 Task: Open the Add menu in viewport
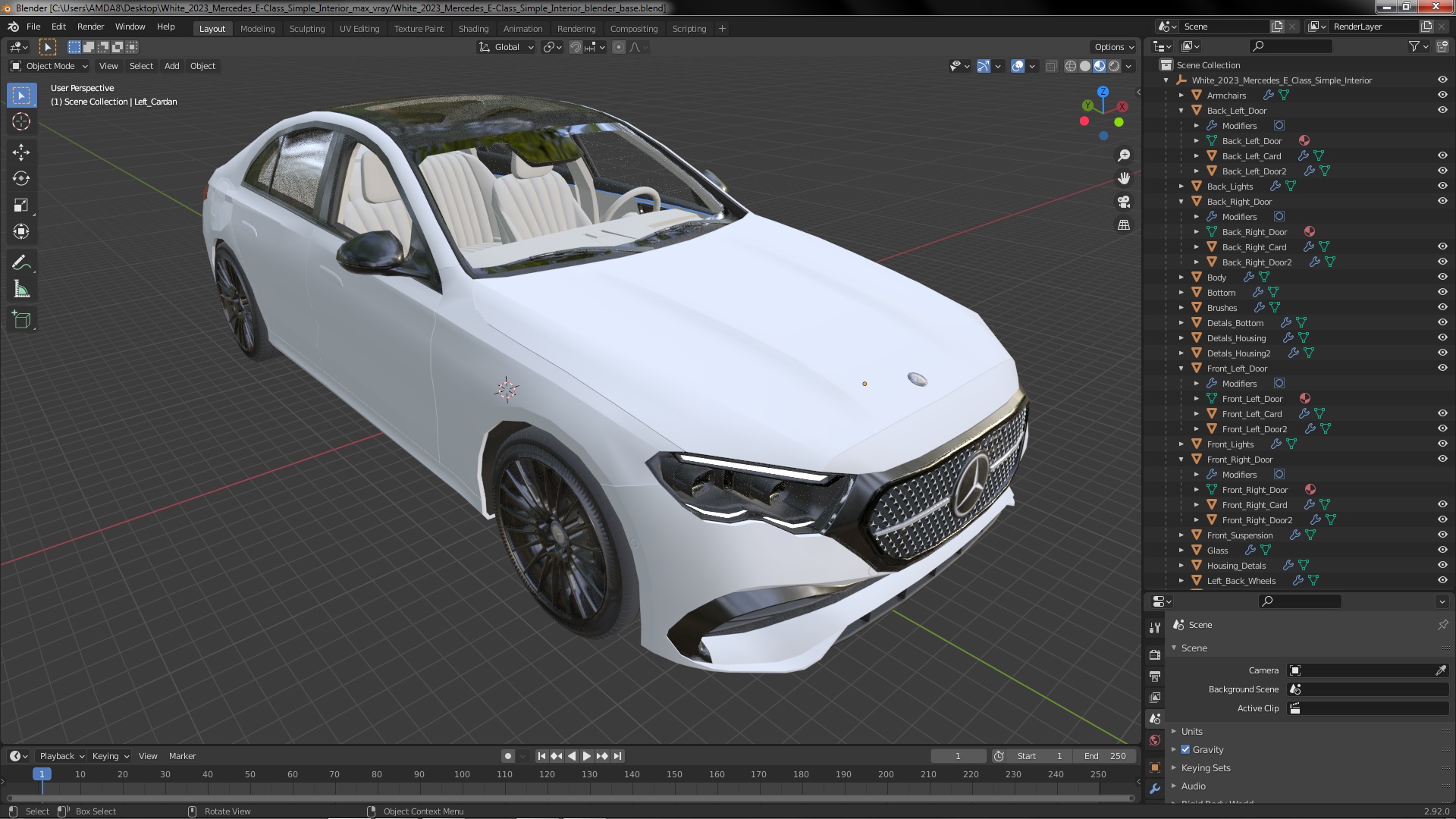pos(172,67)
